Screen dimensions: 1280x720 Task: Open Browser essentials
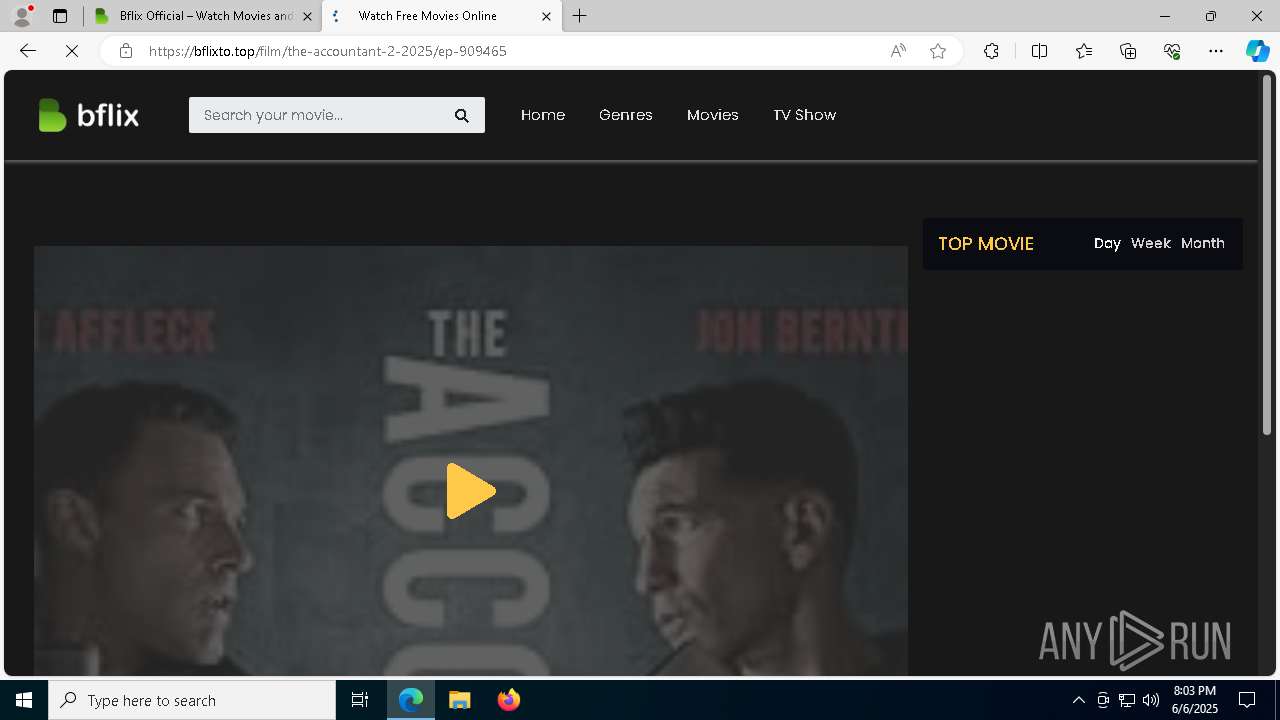tap(1172, 51)
